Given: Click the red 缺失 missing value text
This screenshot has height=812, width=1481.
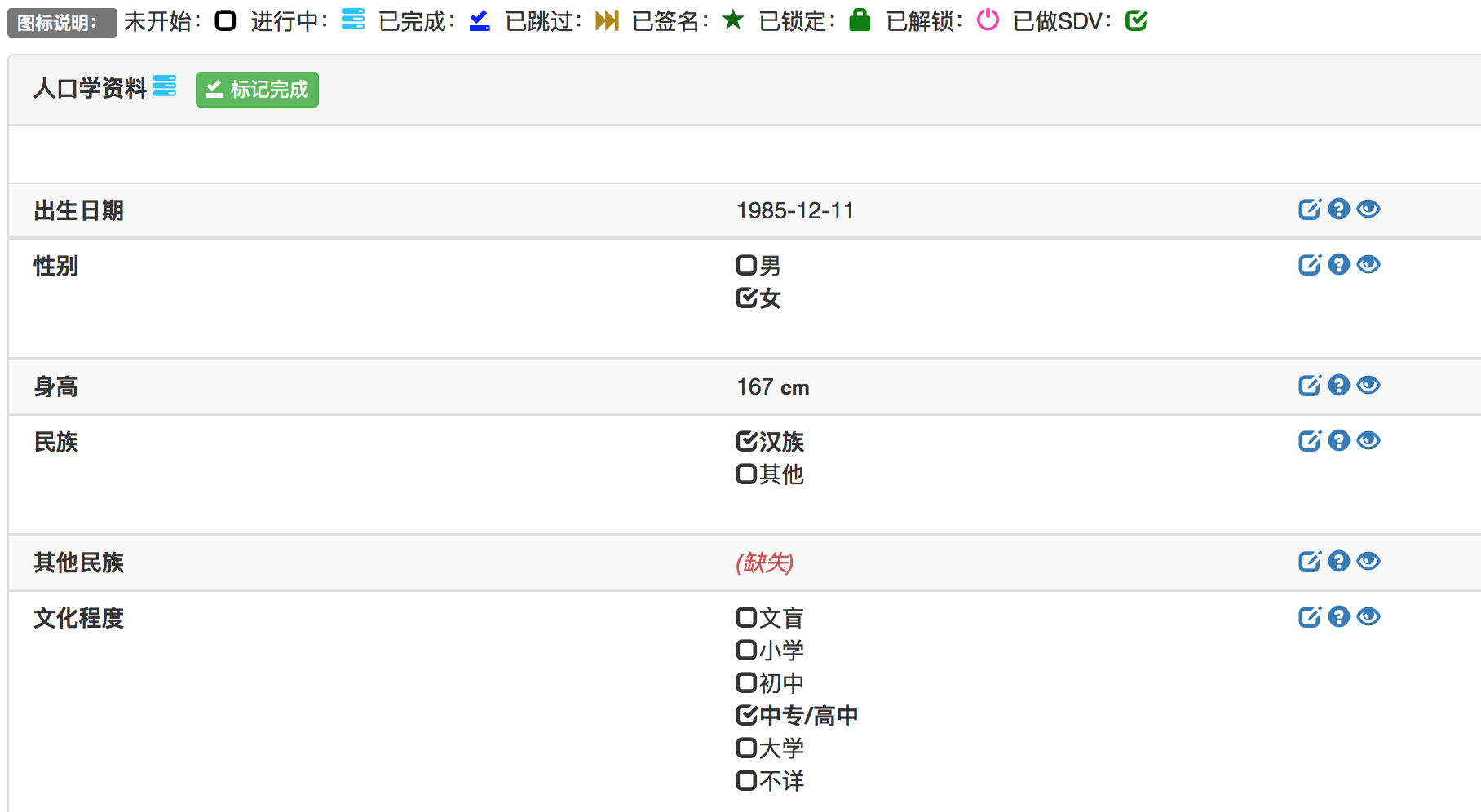Looking at the screenshot, I should [764, 563].
